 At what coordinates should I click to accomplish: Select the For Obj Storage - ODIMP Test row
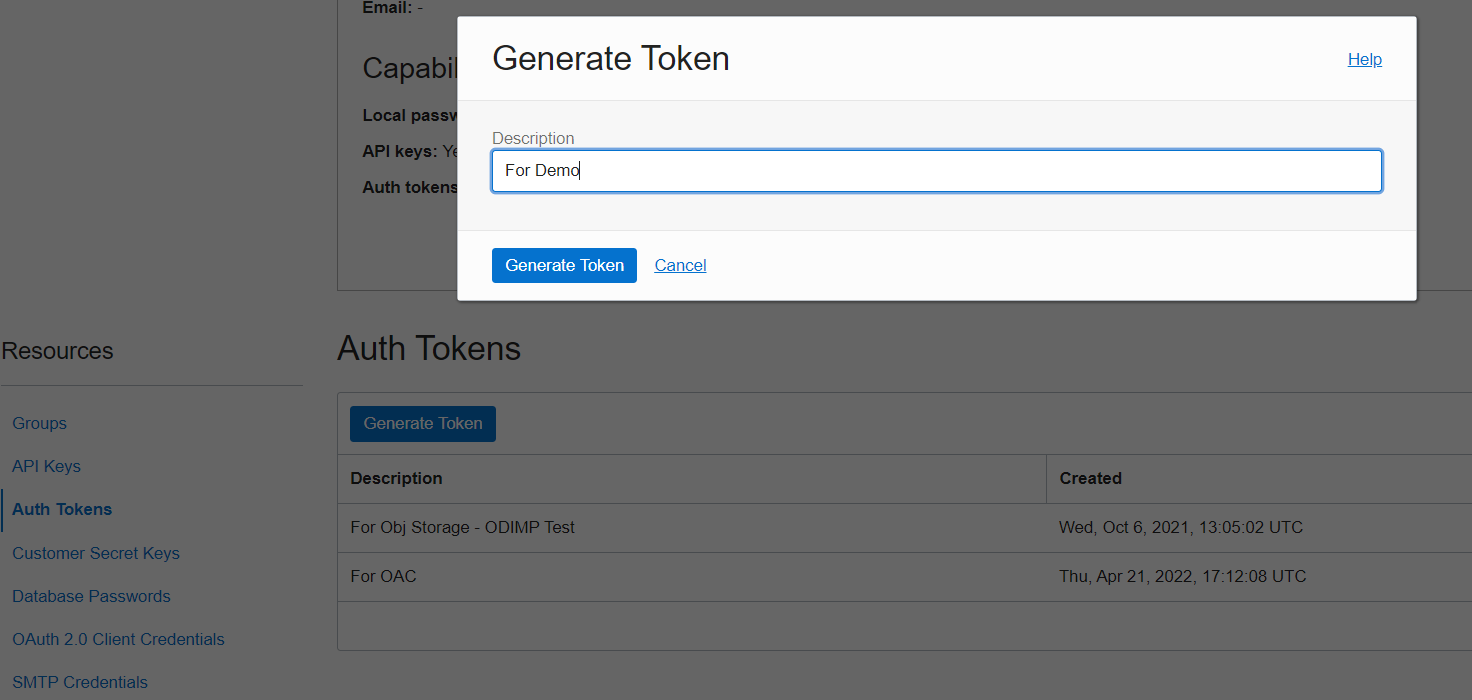462,527
